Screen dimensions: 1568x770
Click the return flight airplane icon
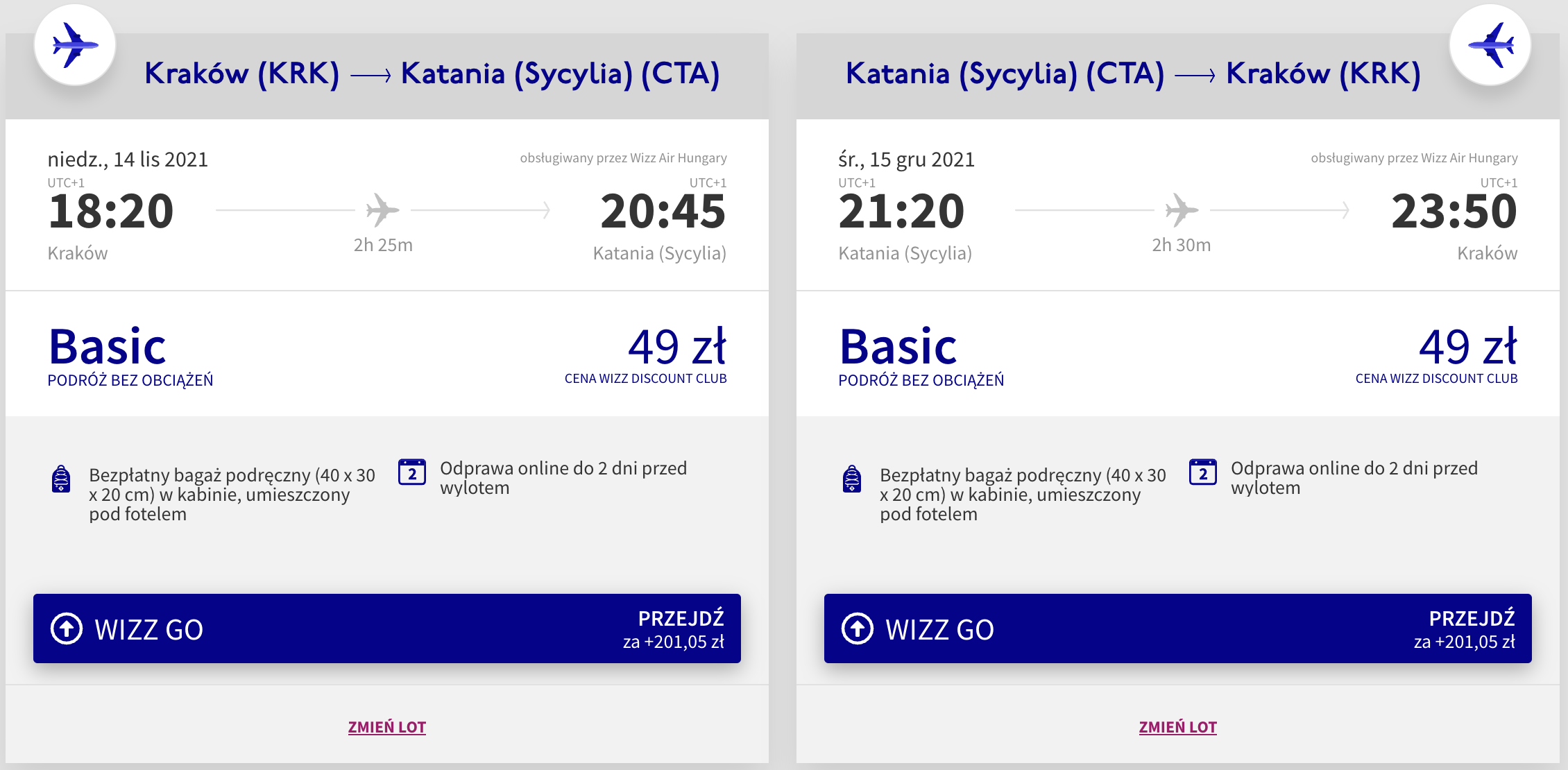tap(1490, 44)
